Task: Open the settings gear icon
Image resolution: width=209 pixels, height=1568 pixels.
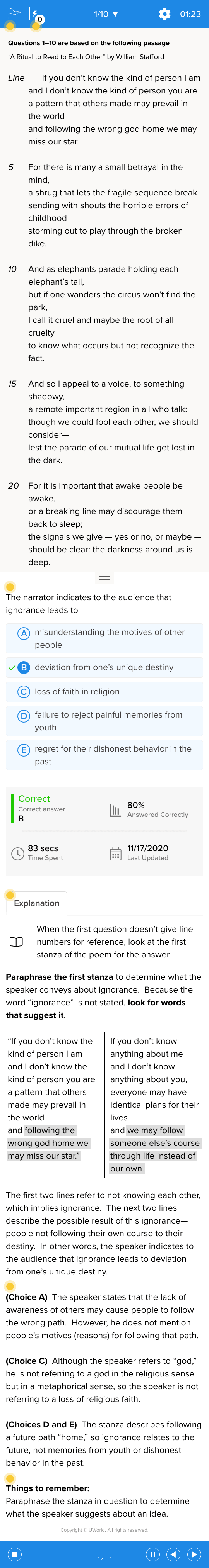Action: point(164,14)
